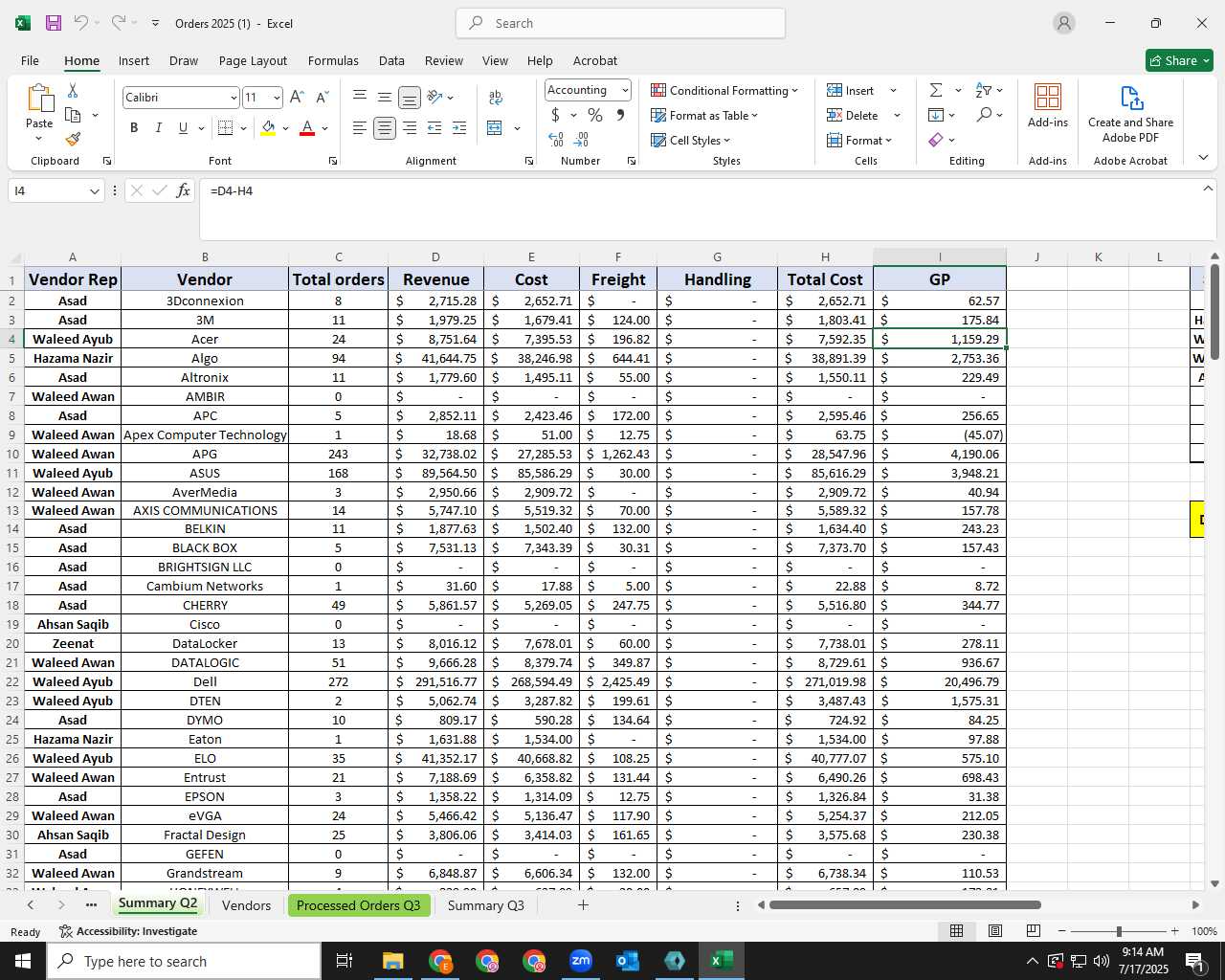Toggle Center horizontal alignment
The width and height of the screenshot is (1225, 980).
[x=385, y=128]
